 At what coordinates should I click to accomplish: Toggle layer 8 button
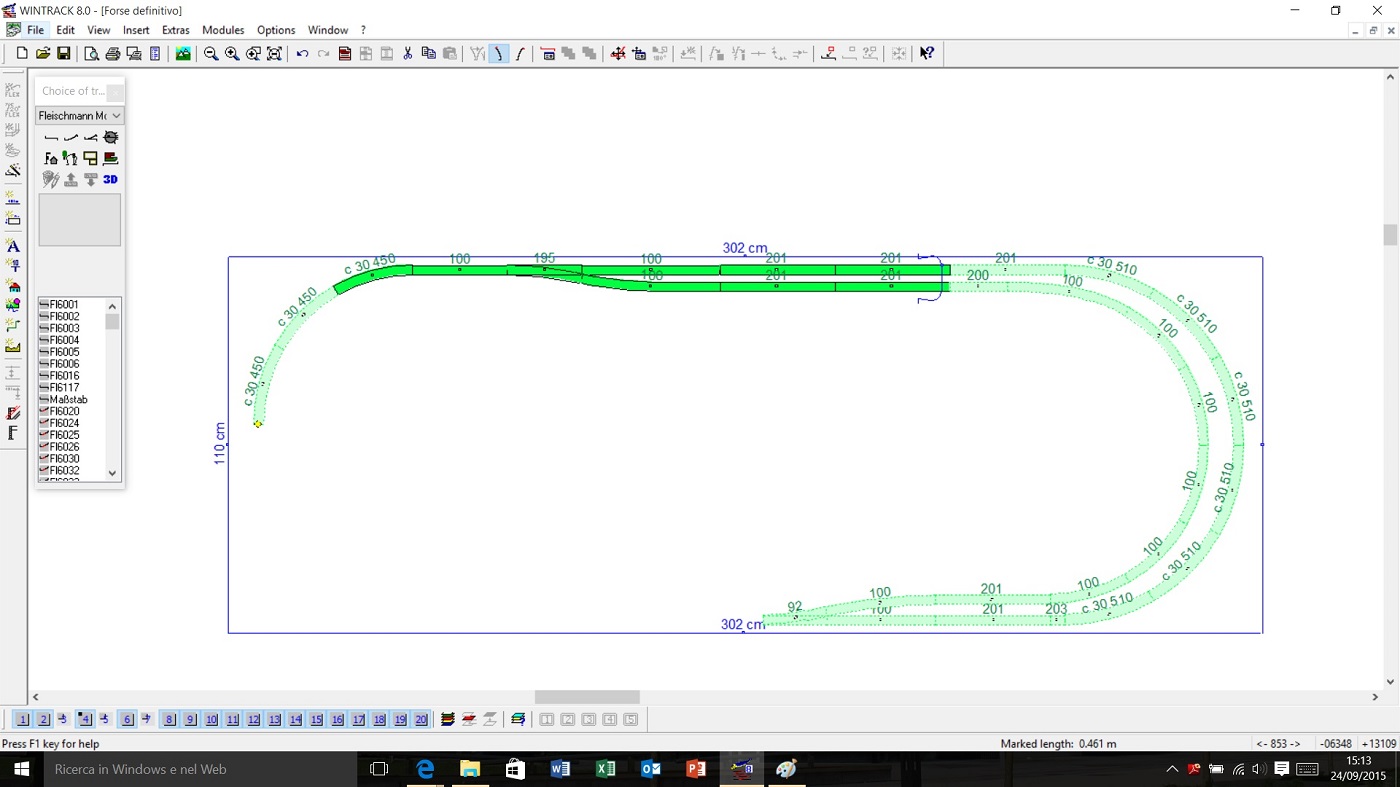[x=169, y=720]
